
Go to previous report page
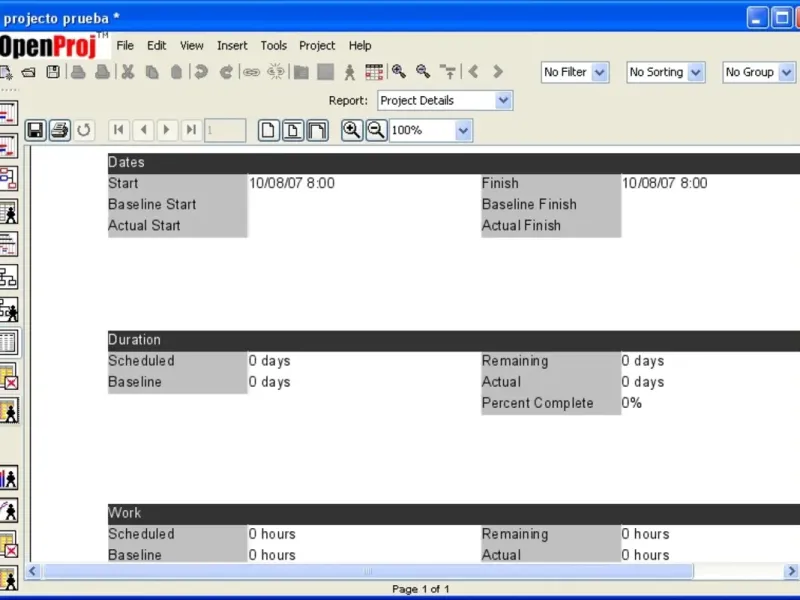pos(143,130)
